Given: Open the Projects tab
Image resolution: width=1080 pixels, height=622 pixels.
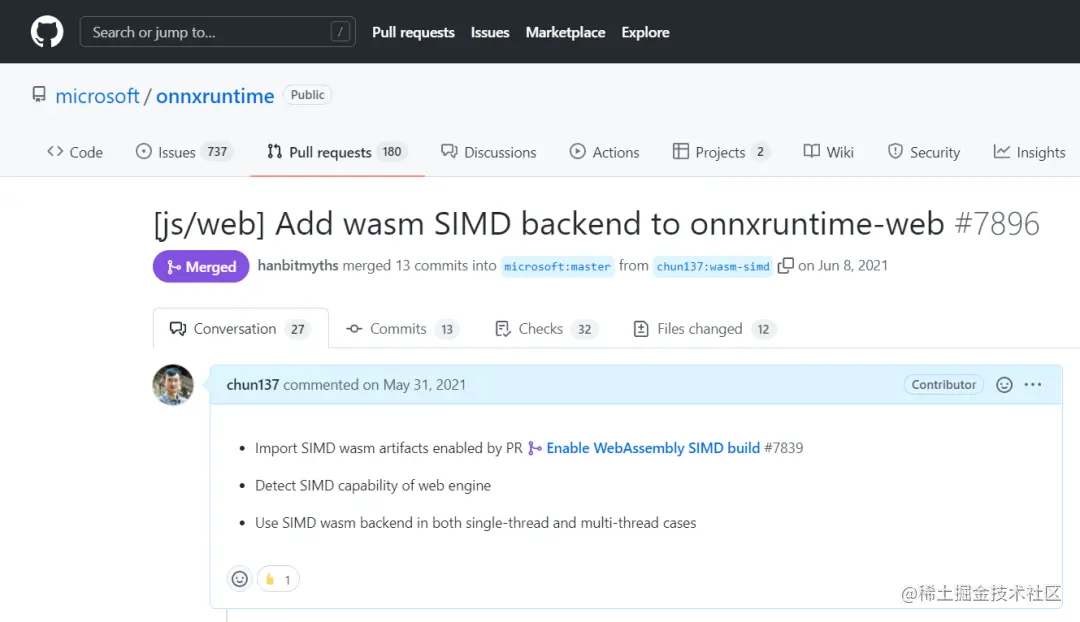Looking at the screenshot, I should (720, 152).
